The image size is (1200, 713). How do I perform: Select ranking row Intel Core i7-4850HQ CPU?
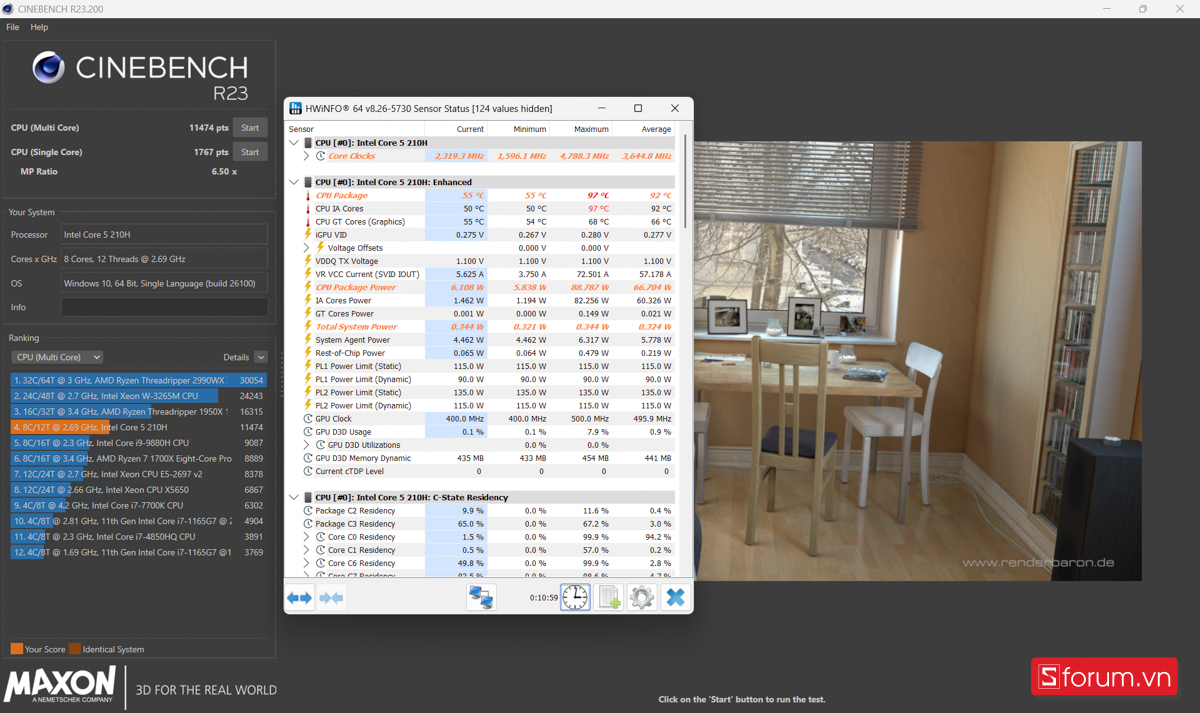tap(139, 536)
